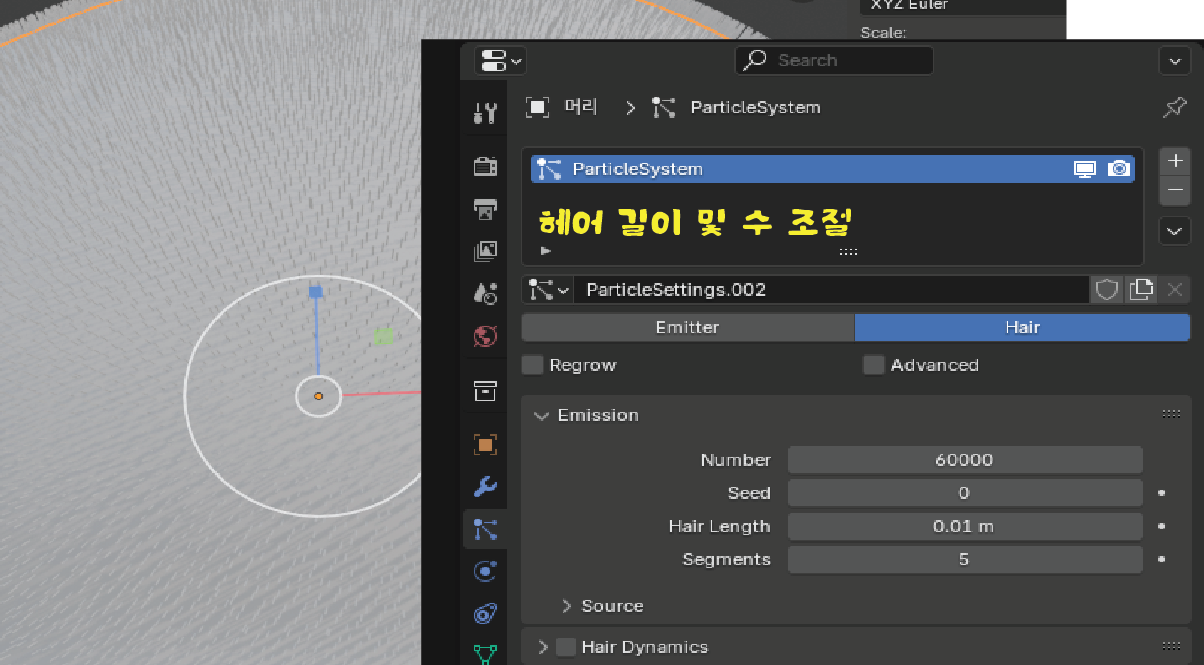Viewport: 1204px width, 665px height.
Task: Open the World properties tab
Action: click(485, 336)
